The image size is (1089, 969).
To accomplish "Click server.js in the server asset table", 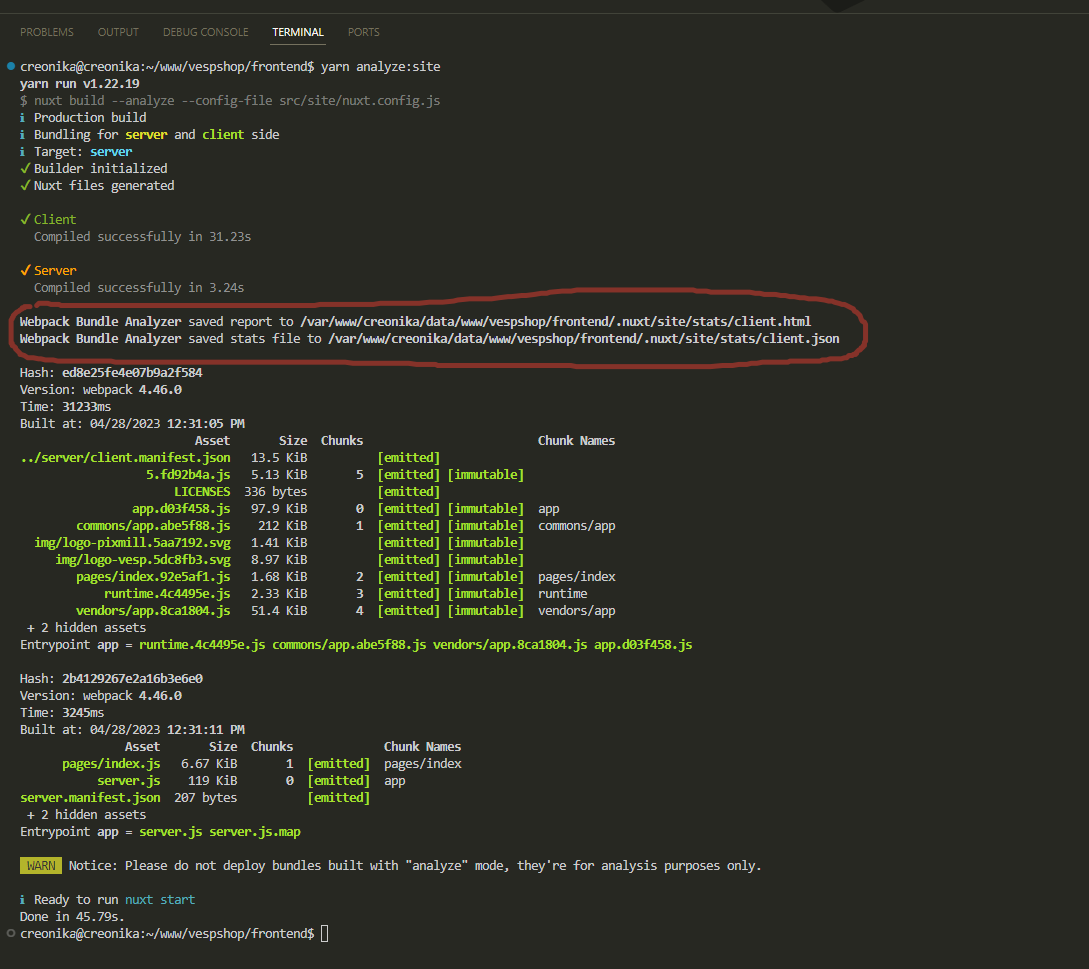I will (x=129, y=781).
